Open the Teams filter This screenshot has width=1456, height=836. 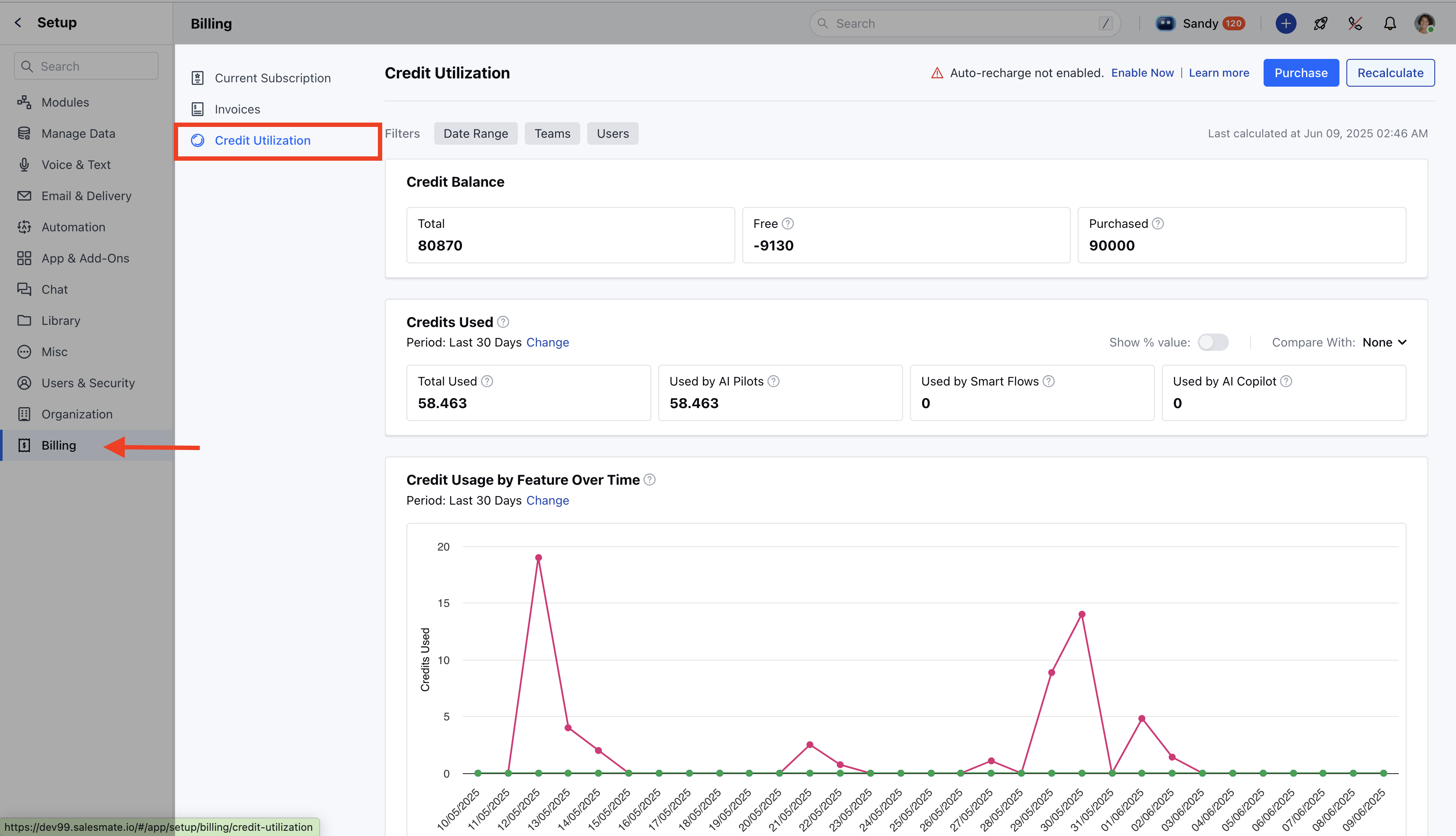pos(552,133)
